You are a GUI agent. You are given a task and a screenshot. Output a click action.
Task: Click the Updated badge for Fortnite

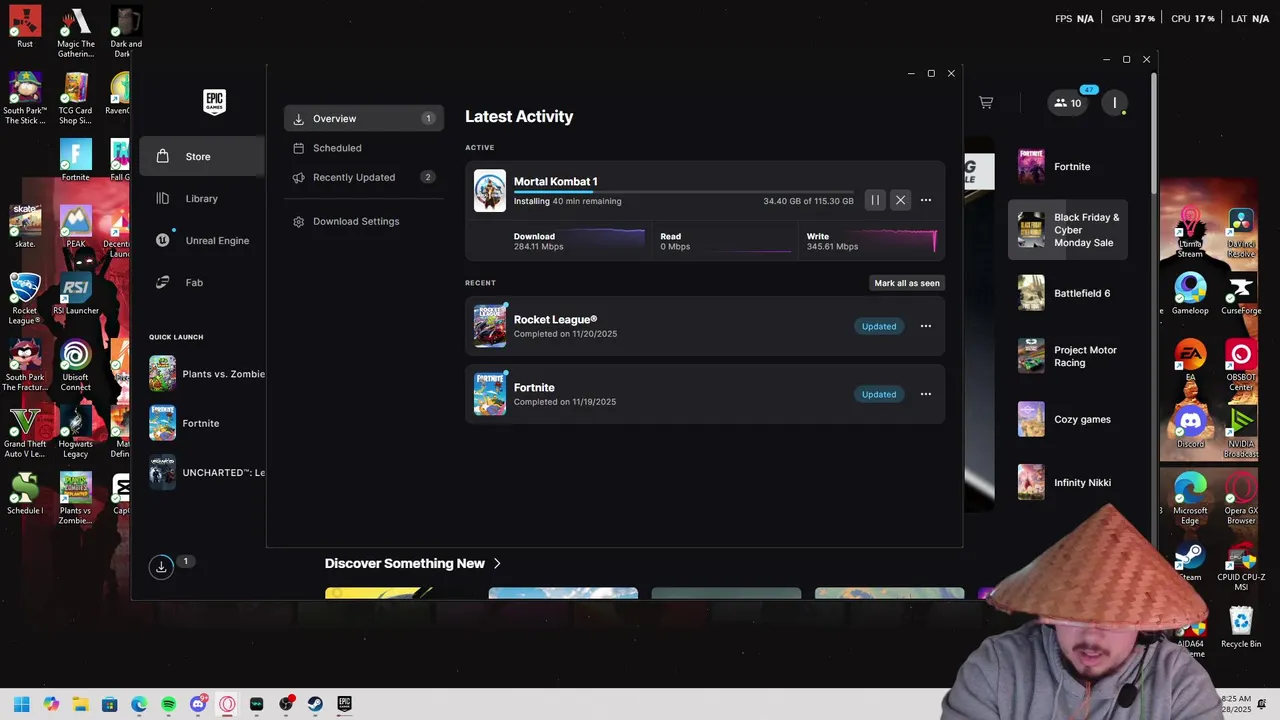point(879,394)
